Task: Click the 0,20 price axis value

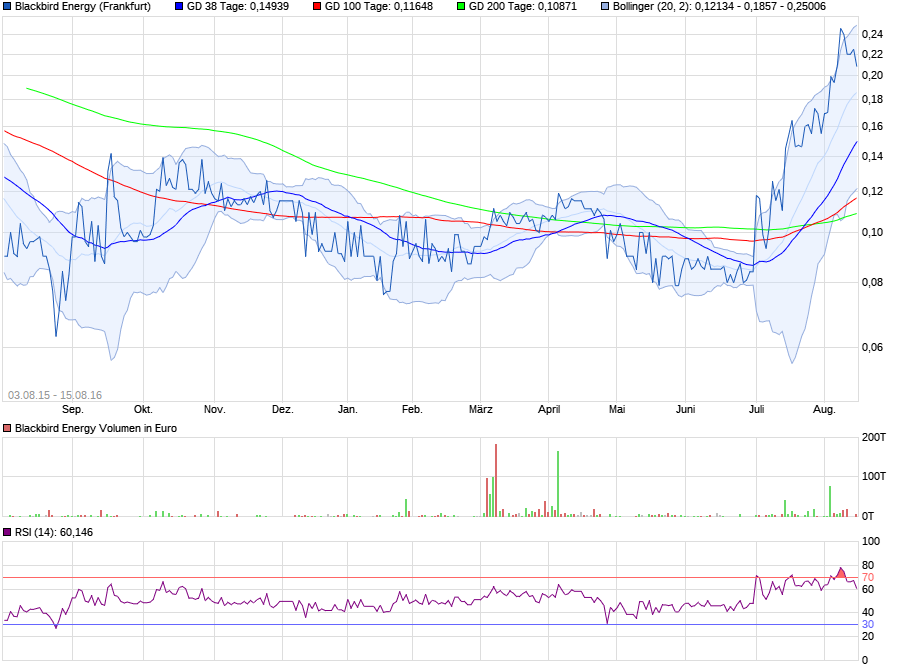Action: 872,75
